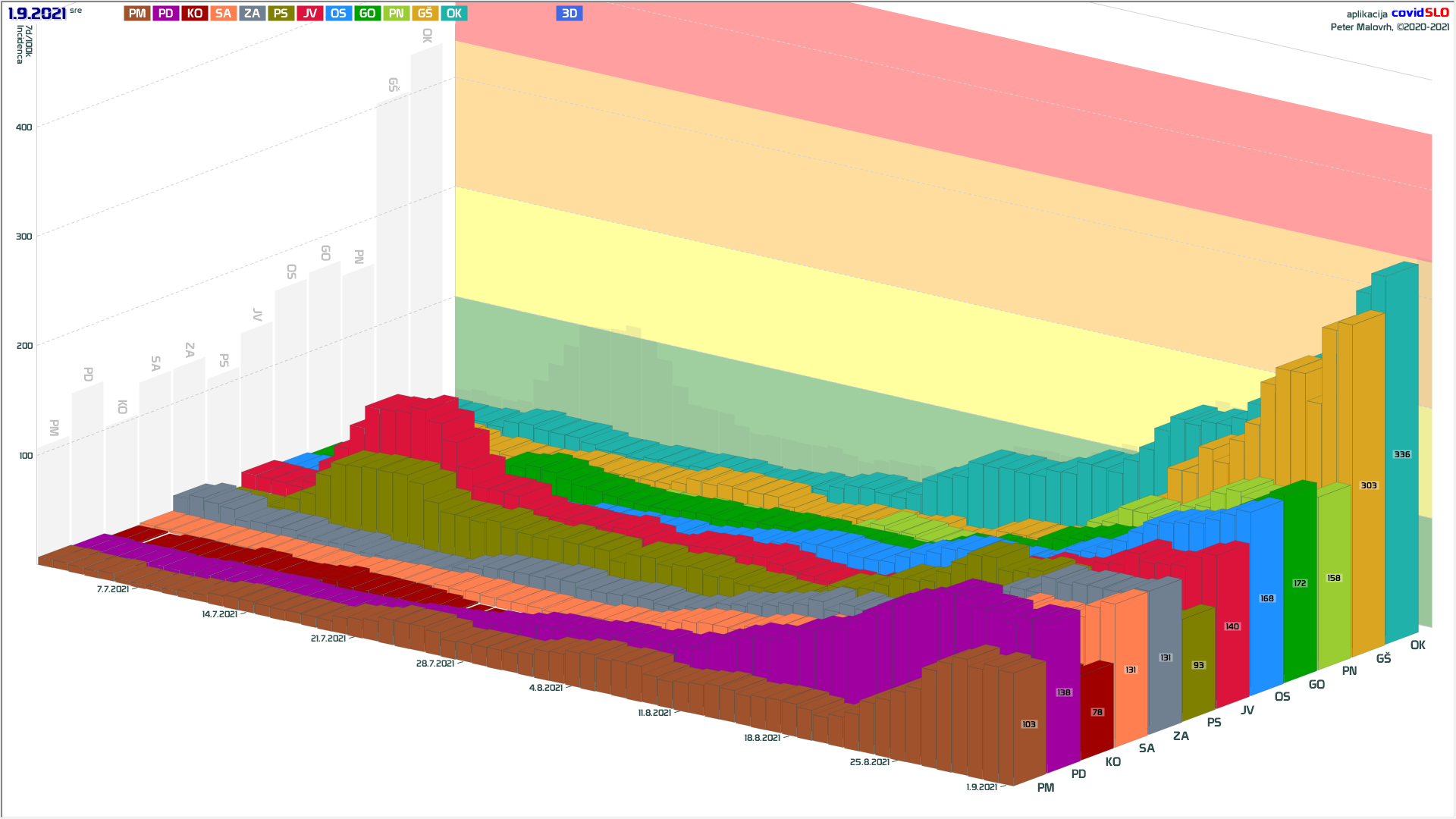This screenshot has height=819, width=1456.
Task: Toggle the KO dark red region button
Action: (194, 14)
